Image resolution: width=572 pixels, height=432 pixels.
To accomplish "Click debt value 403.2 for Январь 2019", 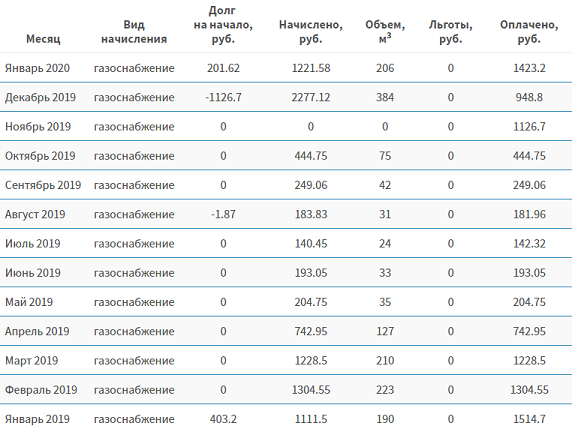I will point(223,419).
